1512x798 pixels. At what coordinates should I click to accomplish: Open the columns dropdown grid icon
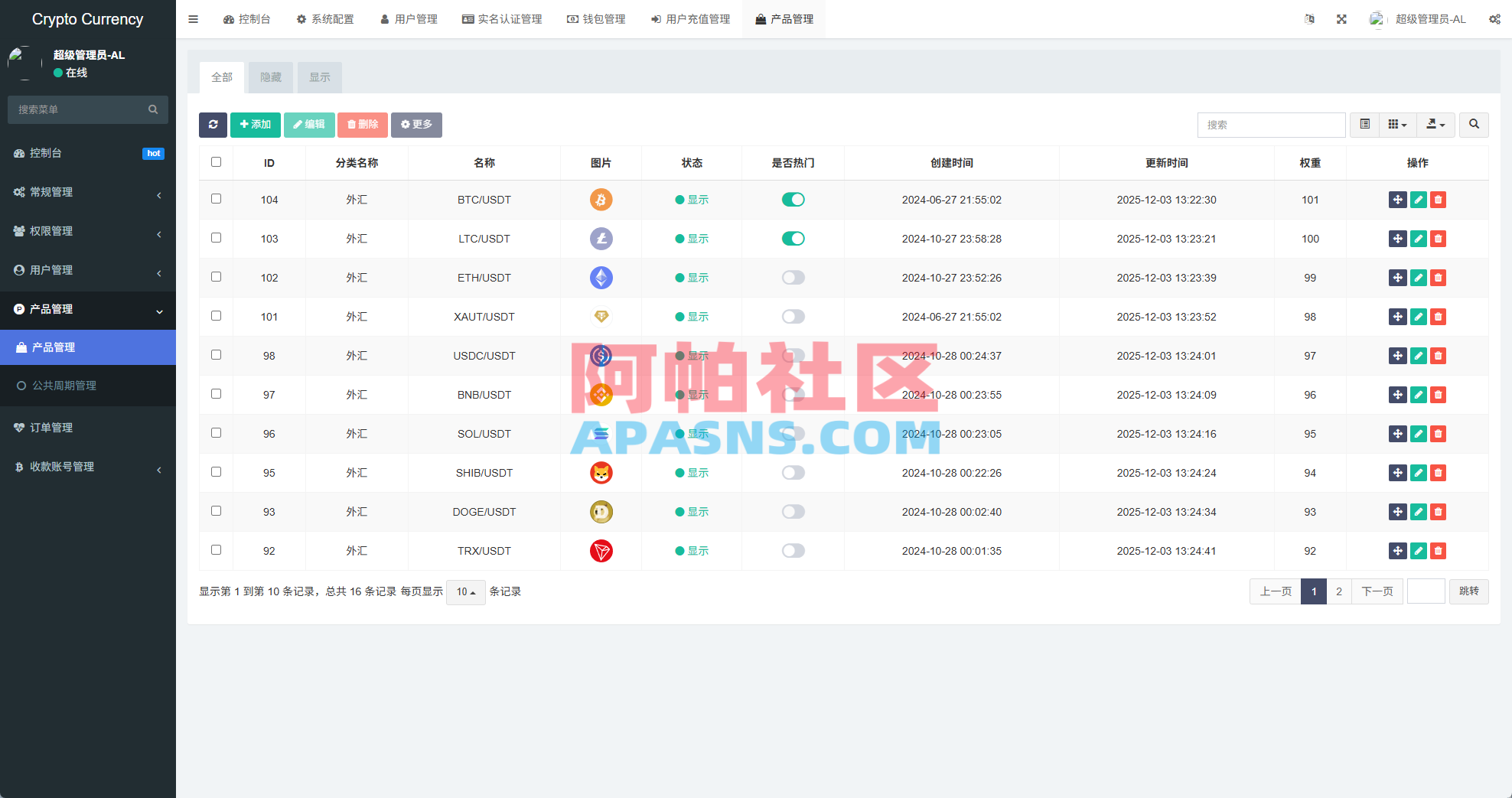click(x=1397, y=124)
